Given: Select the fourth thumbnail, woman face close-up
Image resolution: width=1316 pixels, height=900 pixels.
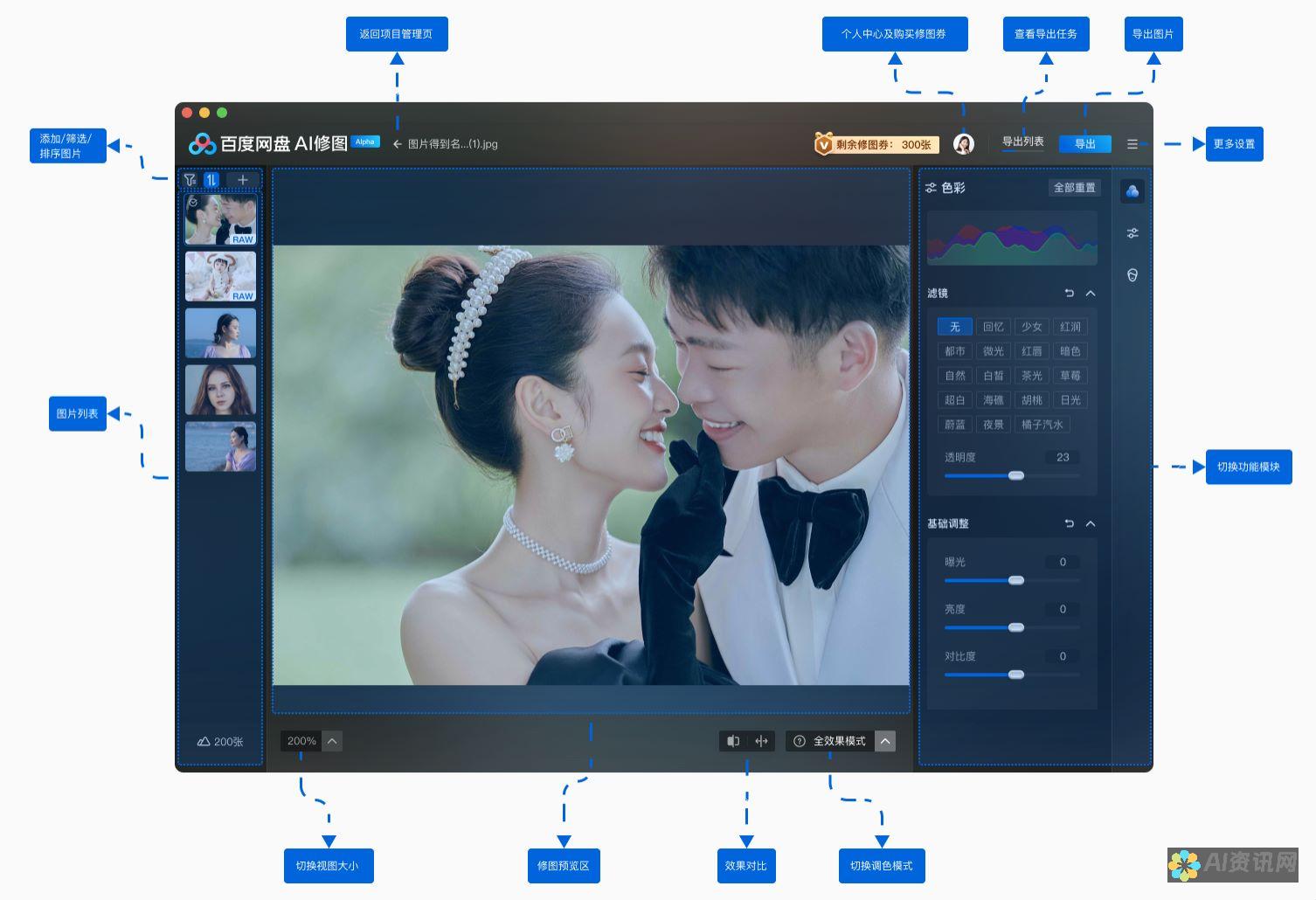Looking at the screenshot, I should coord(221,390).
